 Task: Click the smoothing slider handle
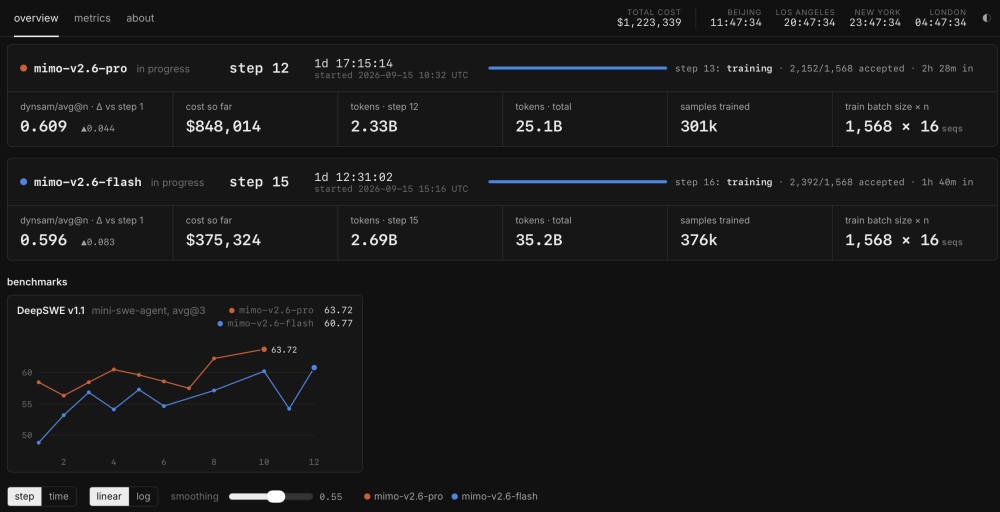[276, 496]
